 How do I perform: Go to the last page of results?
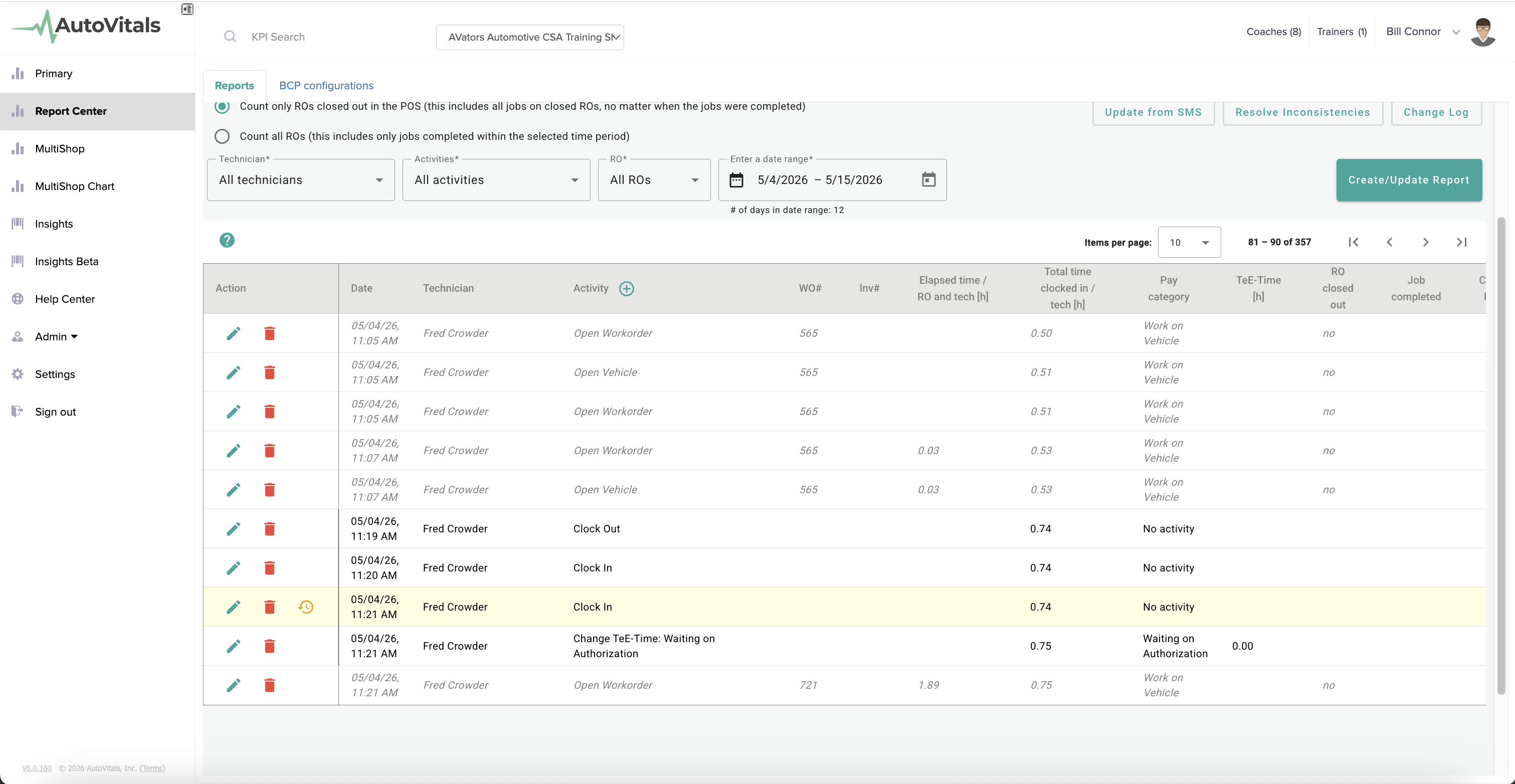click(x=1461, y=242)
